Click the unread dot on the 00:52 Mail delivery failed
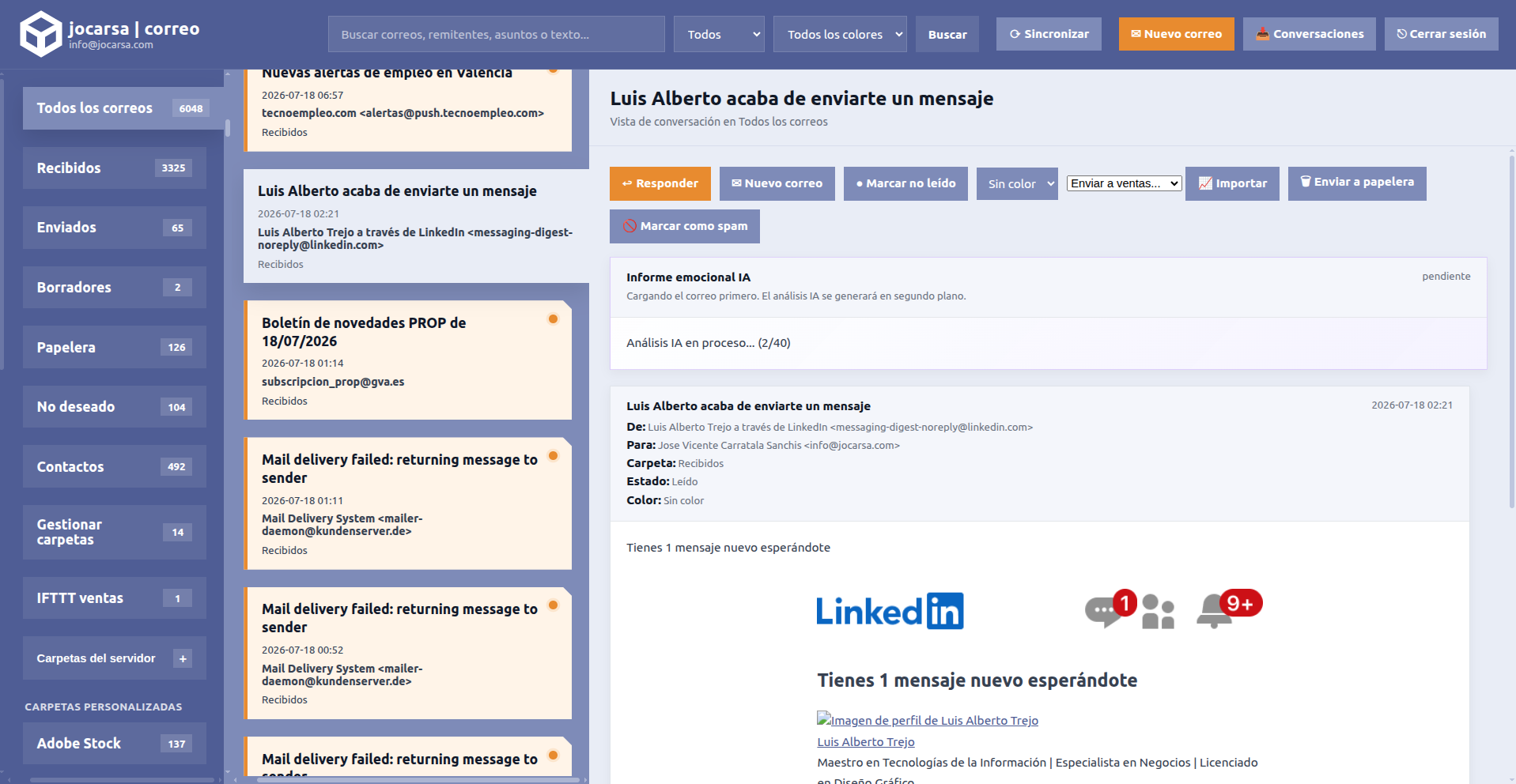 pyautogui.click(x=554, y=605)
